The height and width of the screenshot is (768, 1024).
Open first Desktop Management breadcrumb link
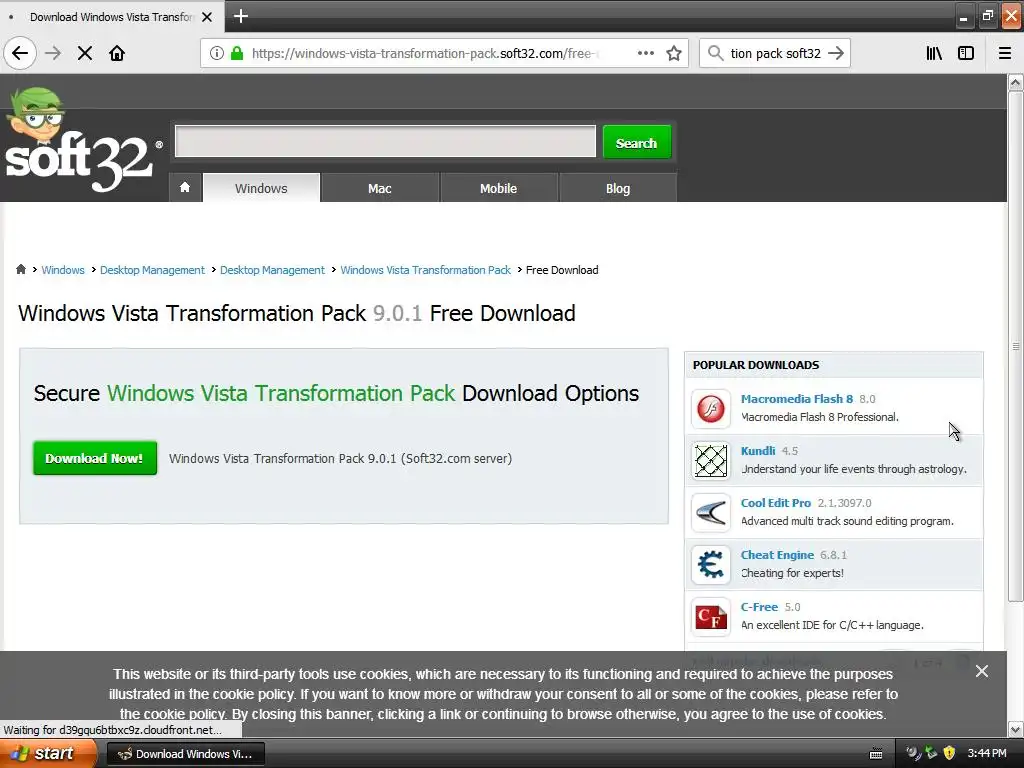click(152, 270)
